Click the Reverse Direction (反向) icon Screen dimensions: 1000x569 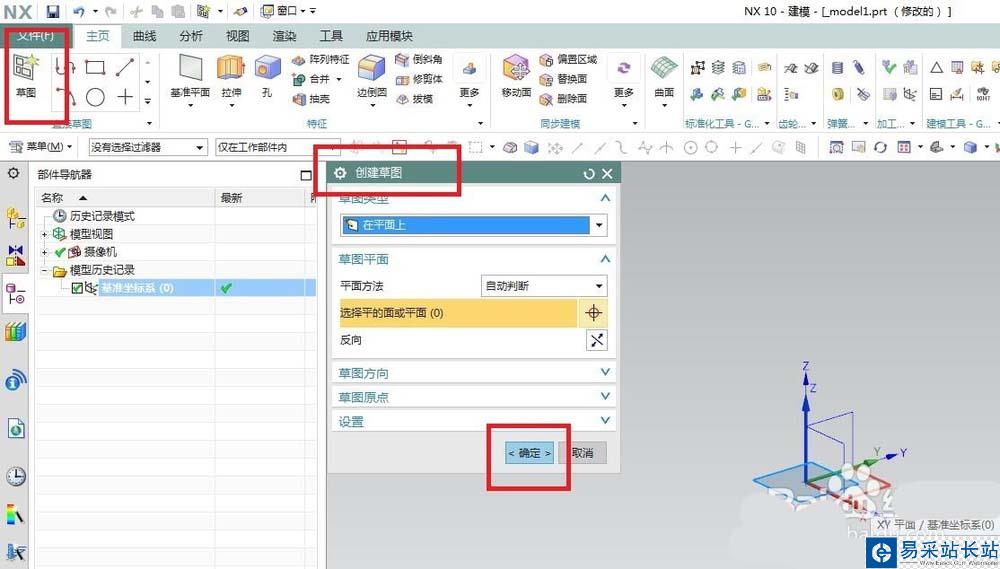click(596, 340)
